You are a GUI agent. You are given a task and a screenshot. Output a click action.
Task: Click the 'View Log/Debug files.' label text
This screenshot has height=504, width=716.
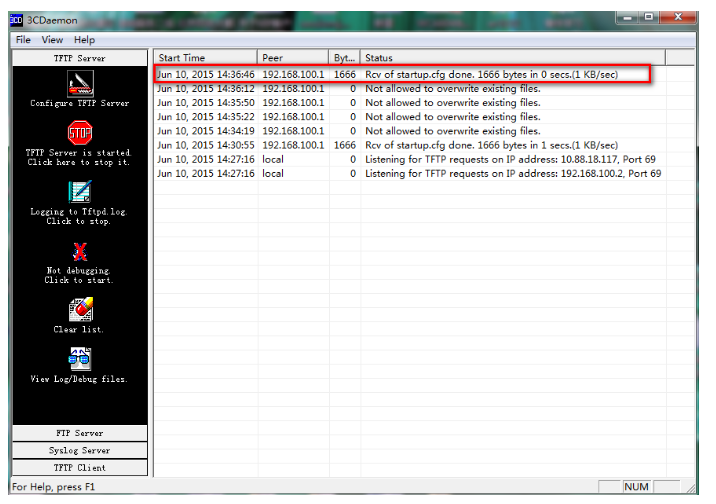click(x=79, y=379)
